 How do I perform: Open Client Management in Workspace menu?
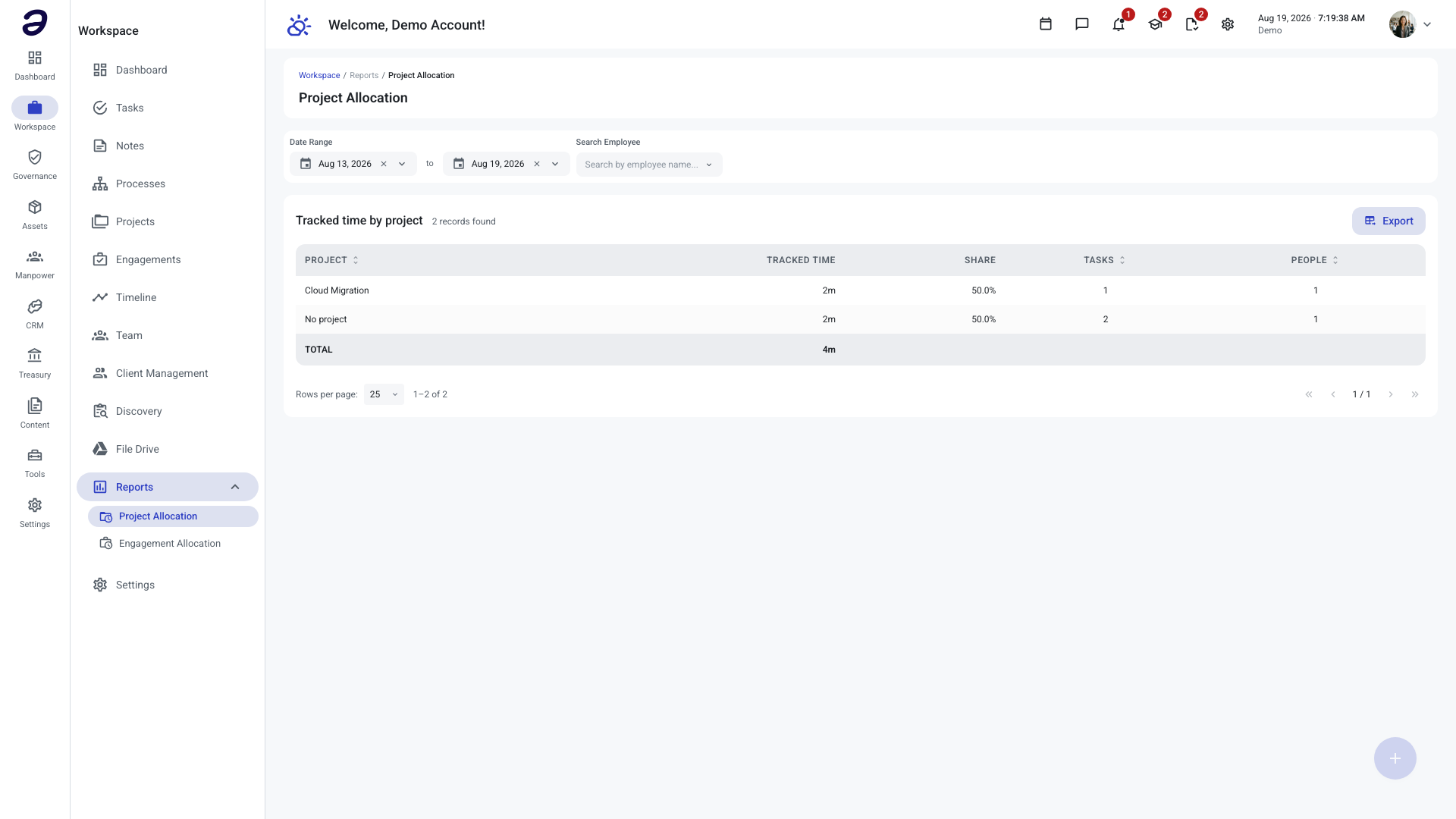pos(168,373)
